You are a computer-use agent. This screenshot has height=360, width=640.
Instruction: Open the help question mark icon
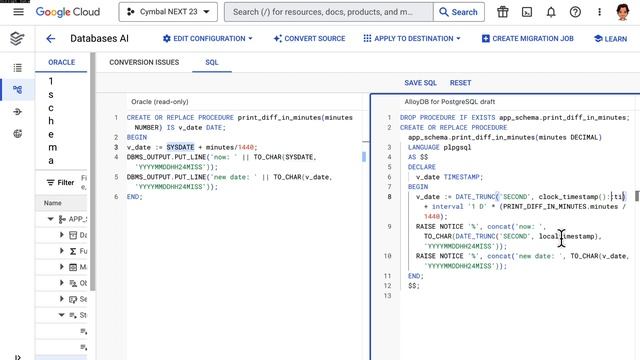(575, 12)
